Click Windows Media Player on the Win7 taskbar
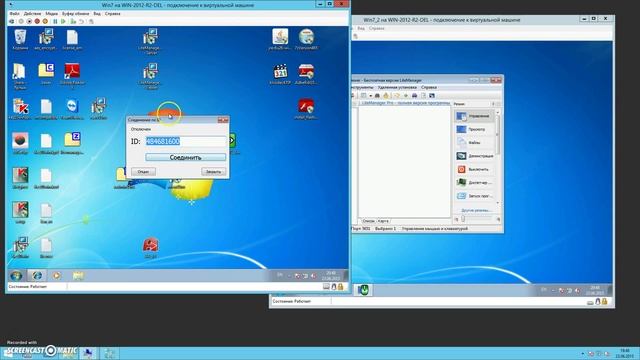Viewport: 640px width, 360px height. [57, 276]
